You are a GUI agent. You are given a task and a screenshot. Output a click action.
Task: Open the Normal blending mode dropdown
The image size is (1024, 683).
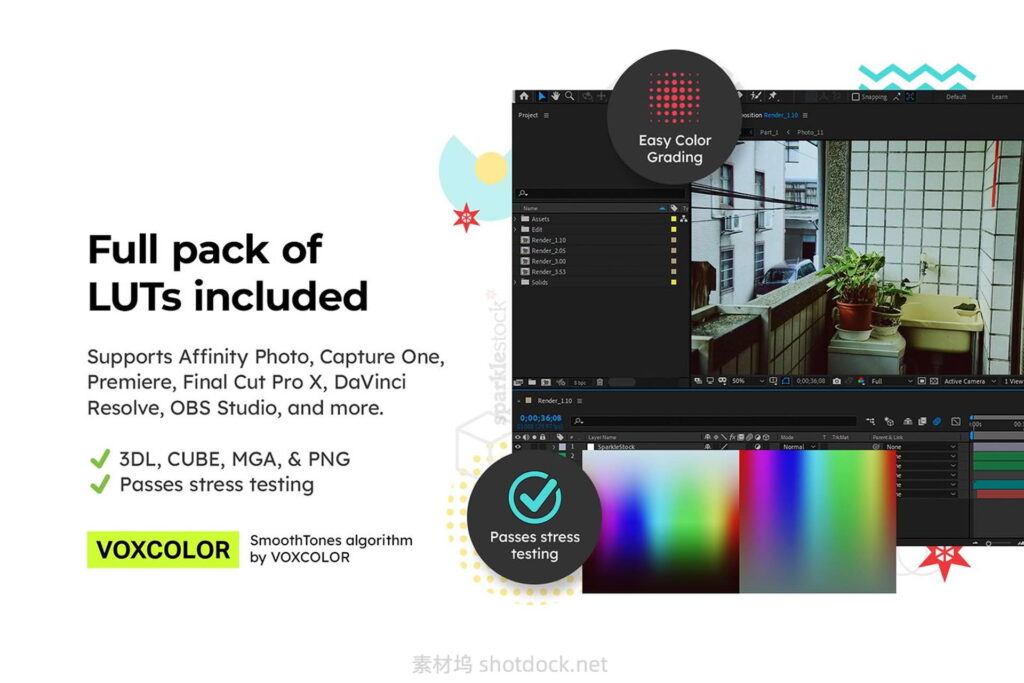click(x=799, y=447)
